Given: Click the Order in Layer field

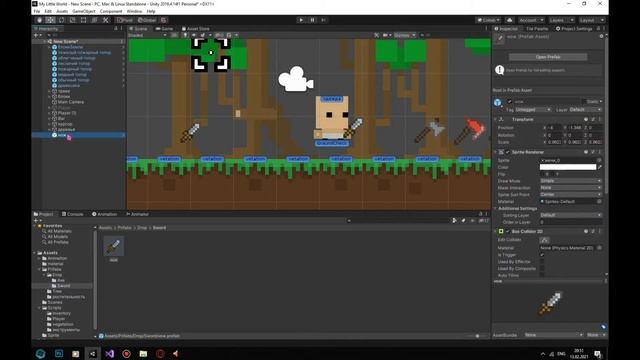Looking at the screenshot, I should 571,222.
